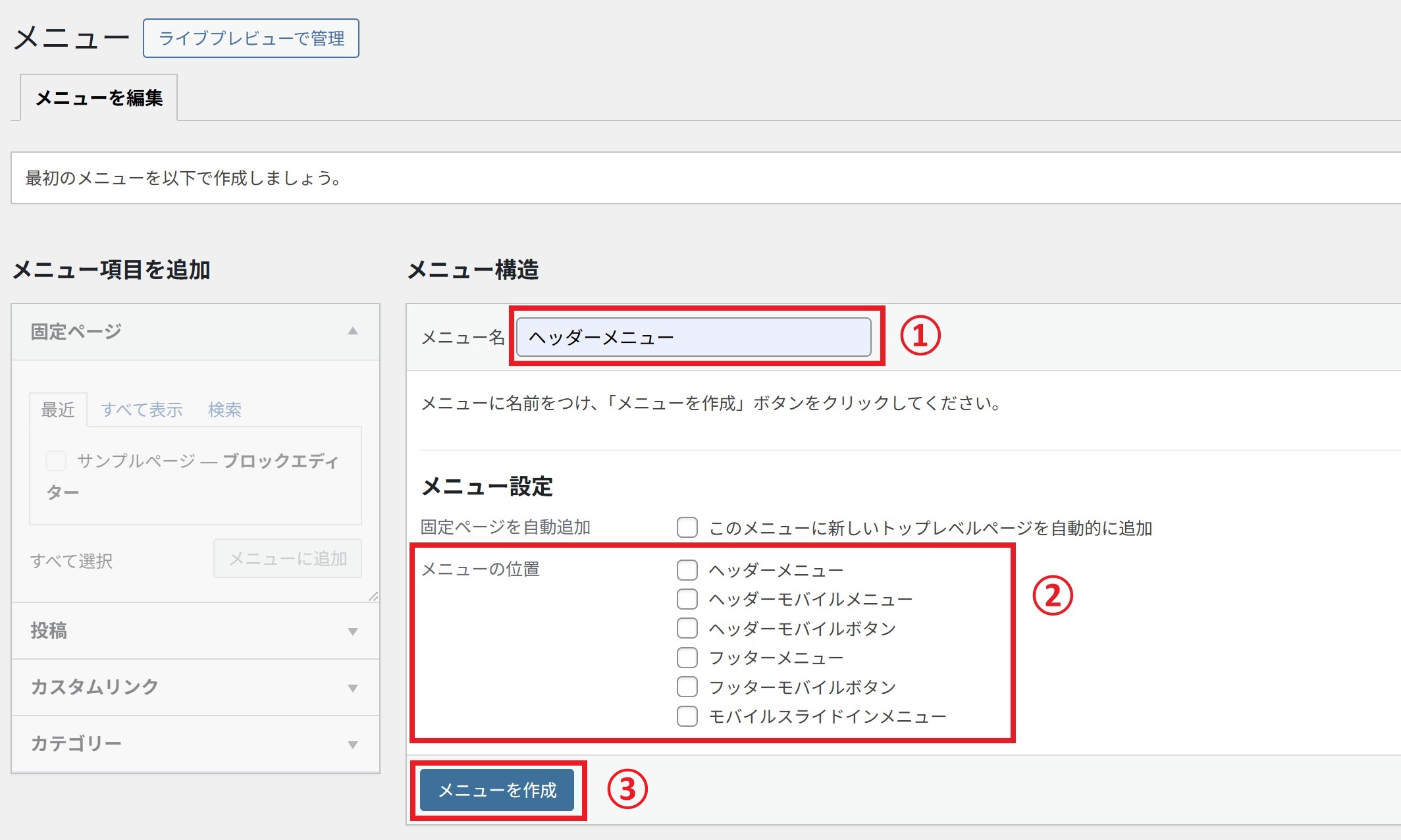Tick the ヘッダーモバイルメニュー location checkbox
Viewport: 1401px width, 840px height.
click(x=687, y=599)
